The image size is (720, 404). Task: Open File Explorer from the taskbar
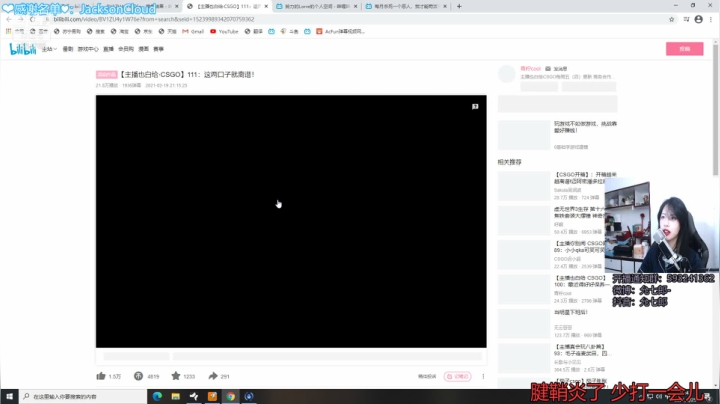175,396
